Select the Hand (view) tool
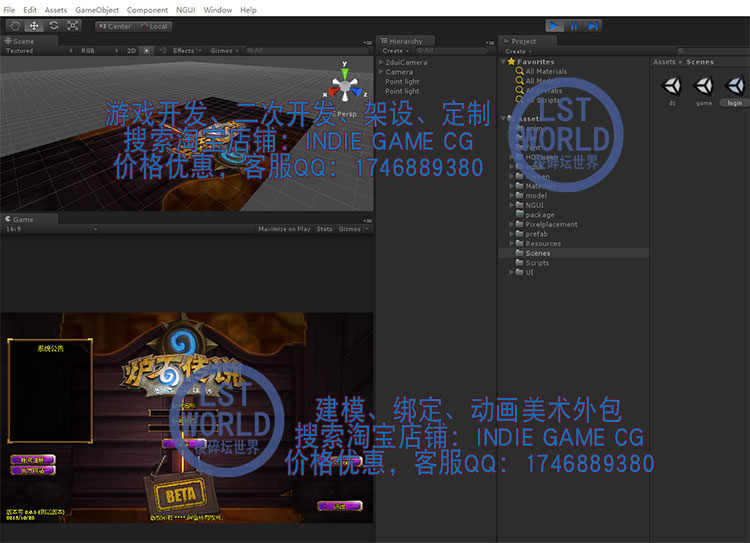Viewport: 750px width, 543px height. tap(15, 26)
